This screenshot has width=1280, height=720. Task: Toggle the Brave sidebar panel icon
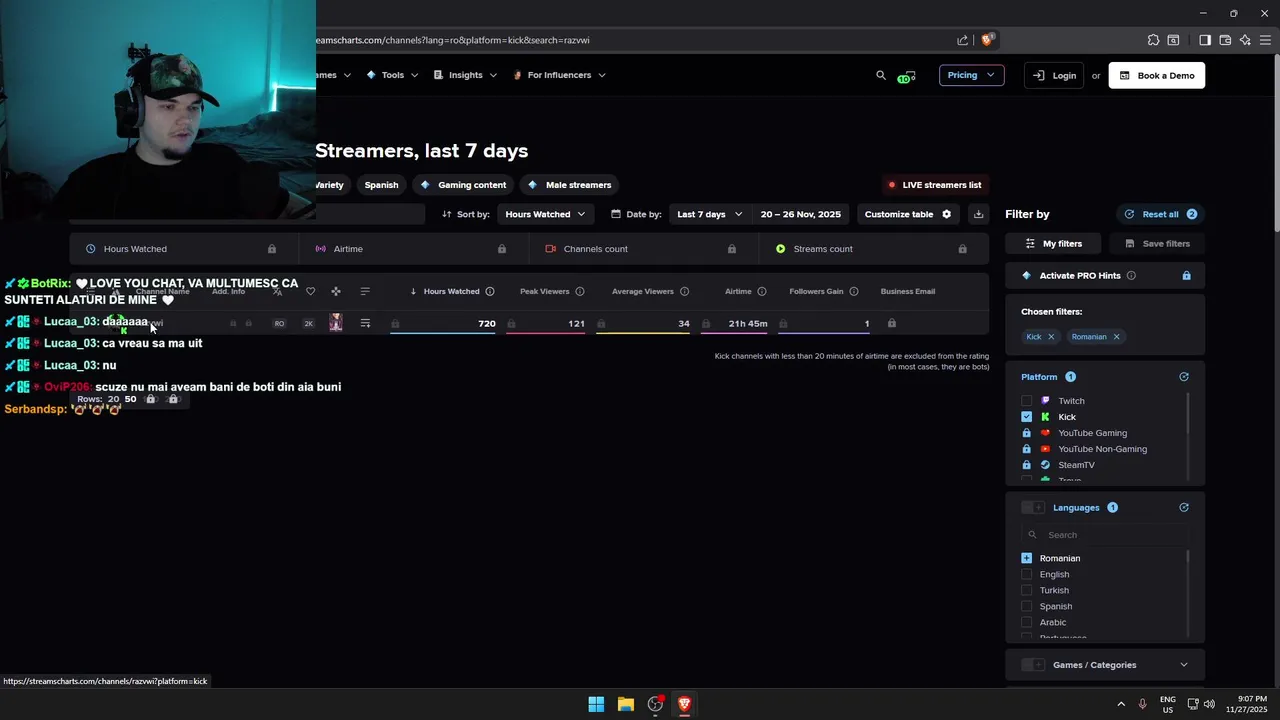(x=1205, y=40)
